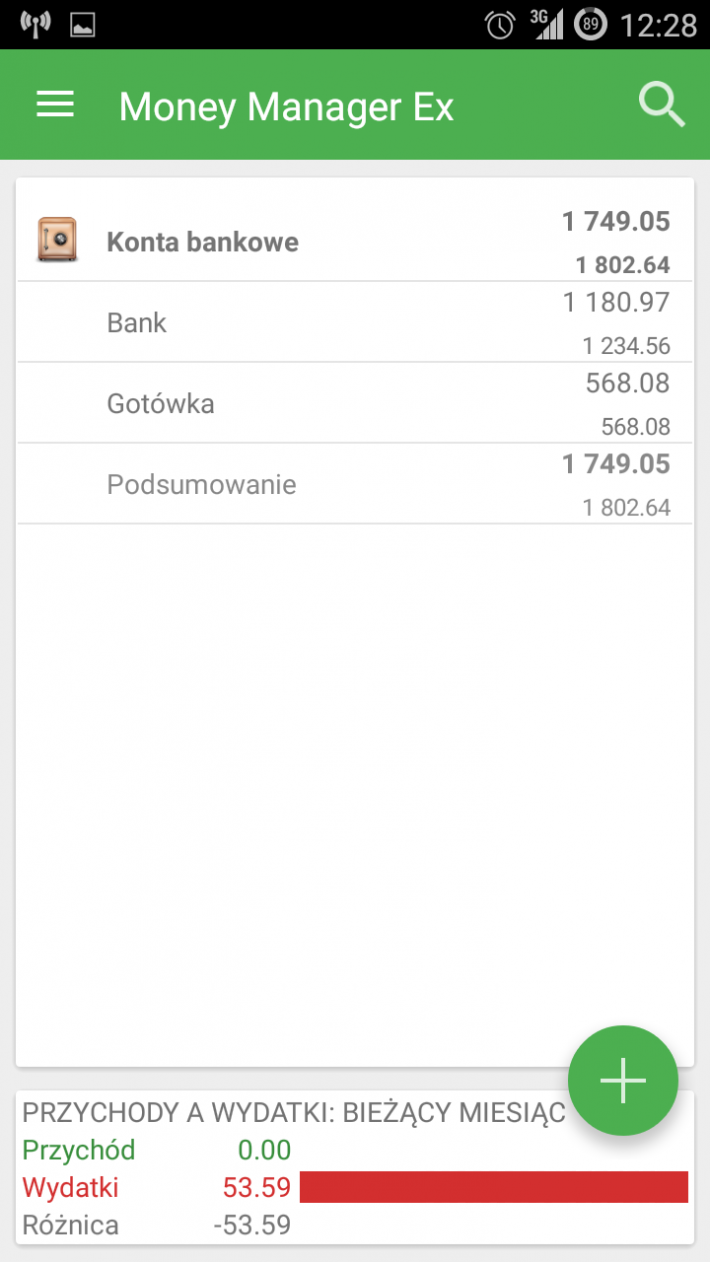Tap the alarm clock status icon
The height and width of the screenshot is (1262, 710).
499,25
